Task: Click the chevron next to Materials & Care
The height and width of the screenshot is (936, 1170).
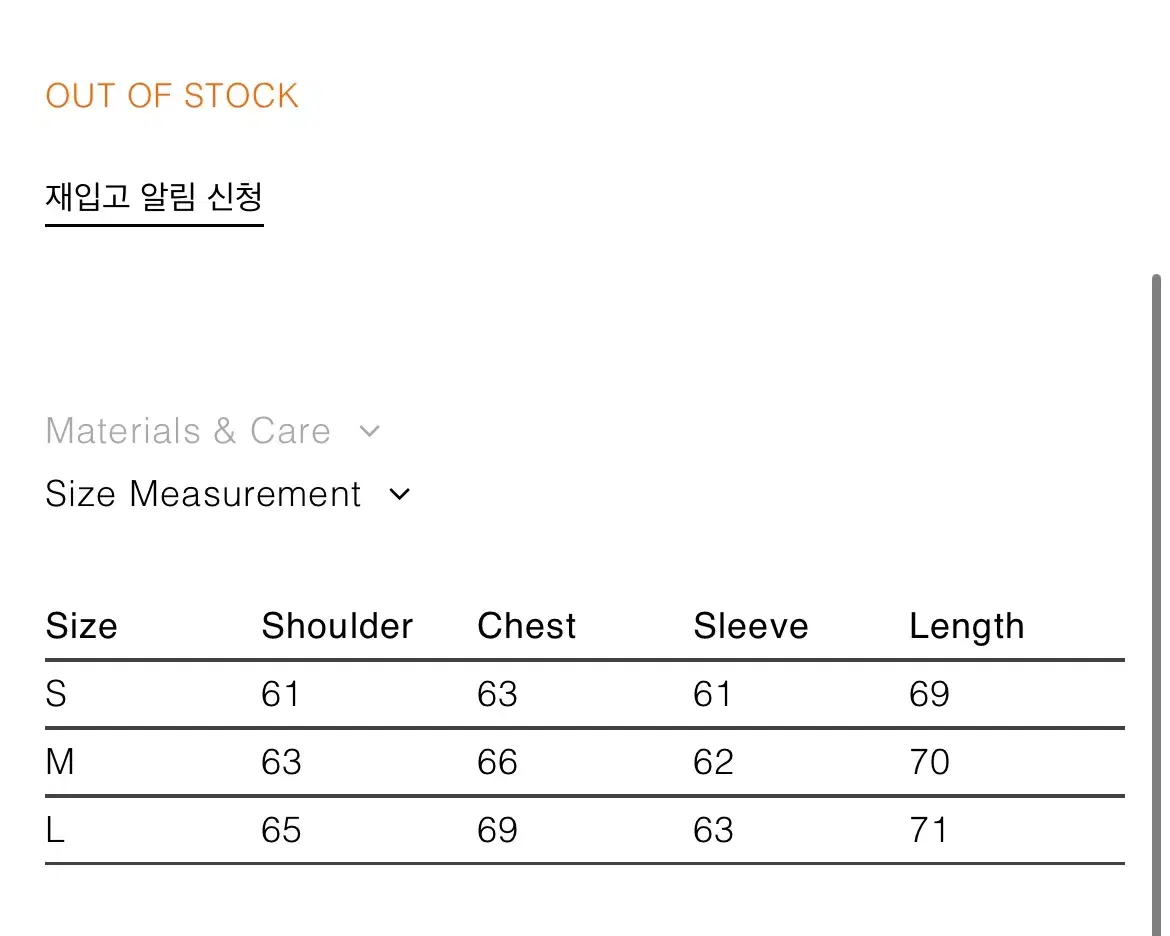Action: [369, 431]
